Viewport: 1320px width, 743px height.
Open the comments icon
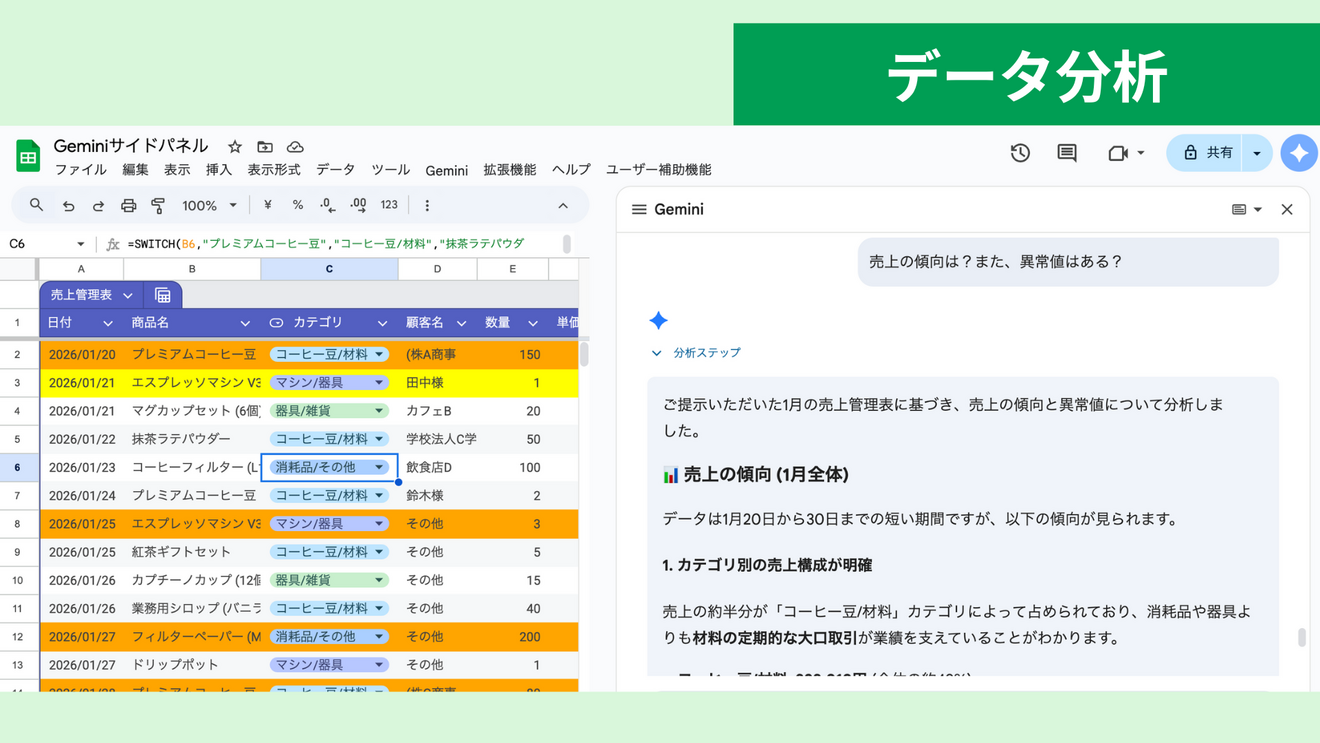click(1067, 153)
